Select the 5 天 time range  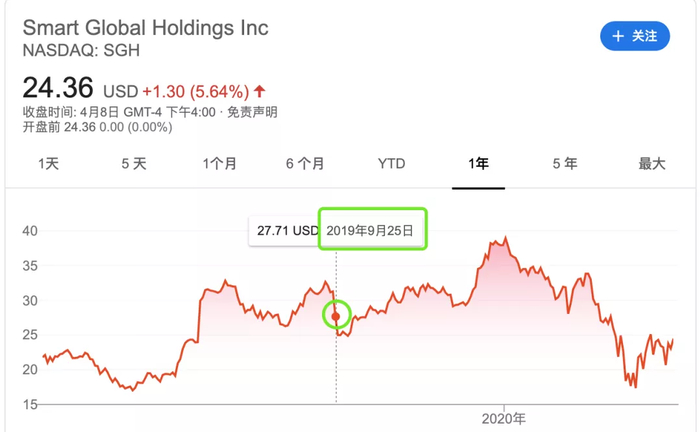134,163
